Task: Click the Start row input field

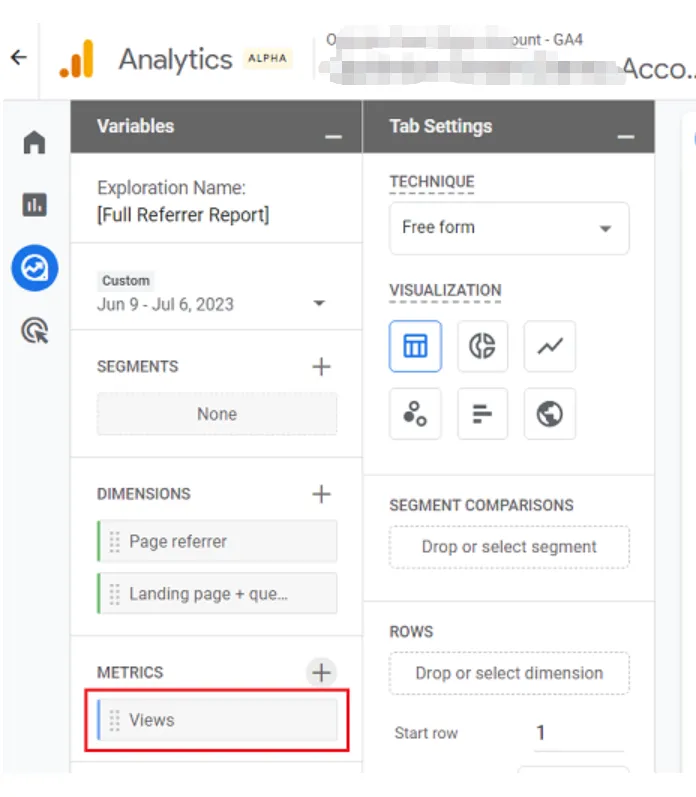Action: (578, 733)
